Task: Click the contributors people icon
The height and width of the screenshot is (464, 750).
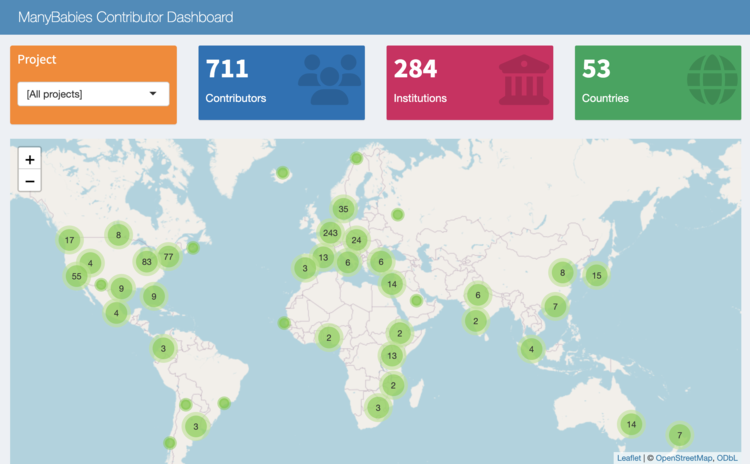Action: [x=330, y=79]
